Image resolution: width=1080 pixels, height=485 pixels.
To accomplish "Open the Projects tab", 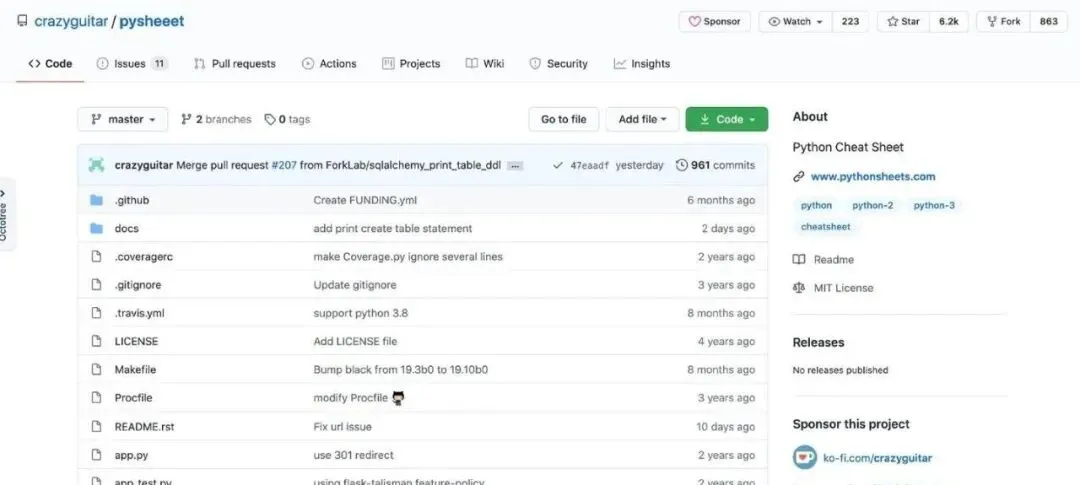I will tap(411, 63).
